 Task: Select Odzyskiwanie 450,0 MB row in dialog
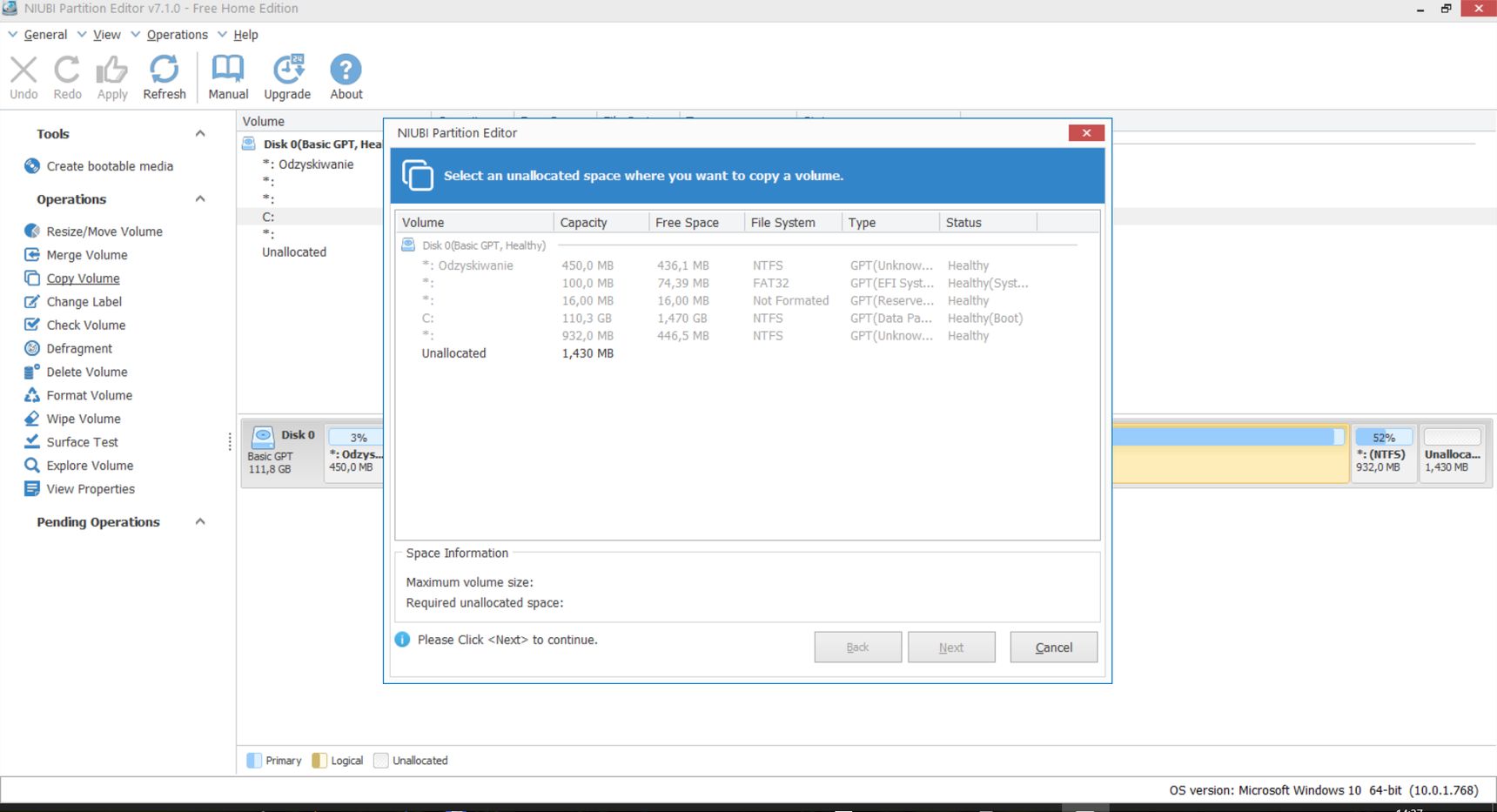tap(747, 265)
